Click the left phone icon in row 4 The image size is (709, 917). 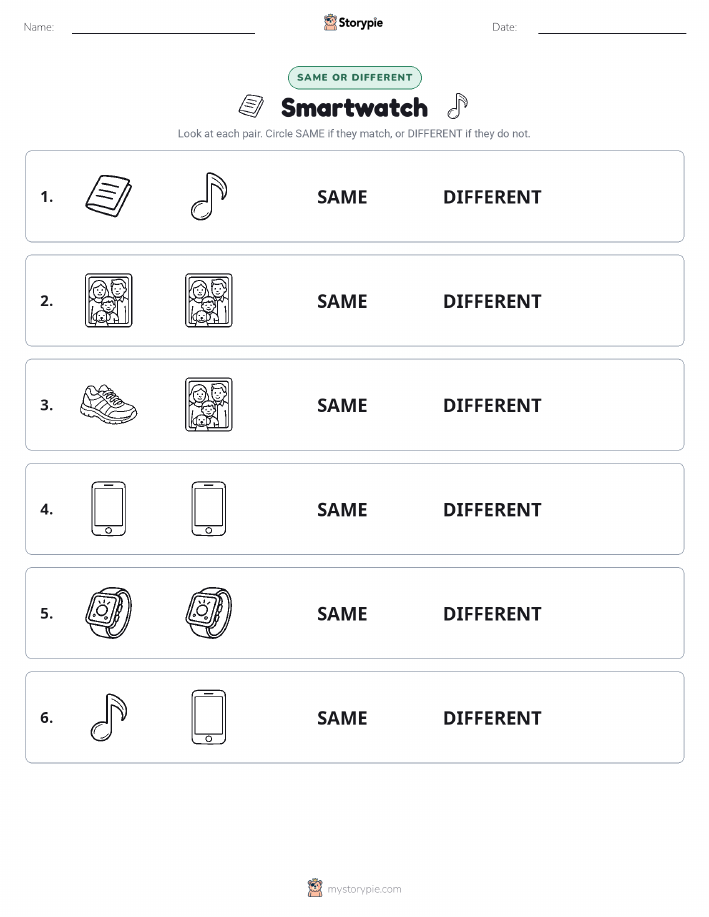(108, 508)
